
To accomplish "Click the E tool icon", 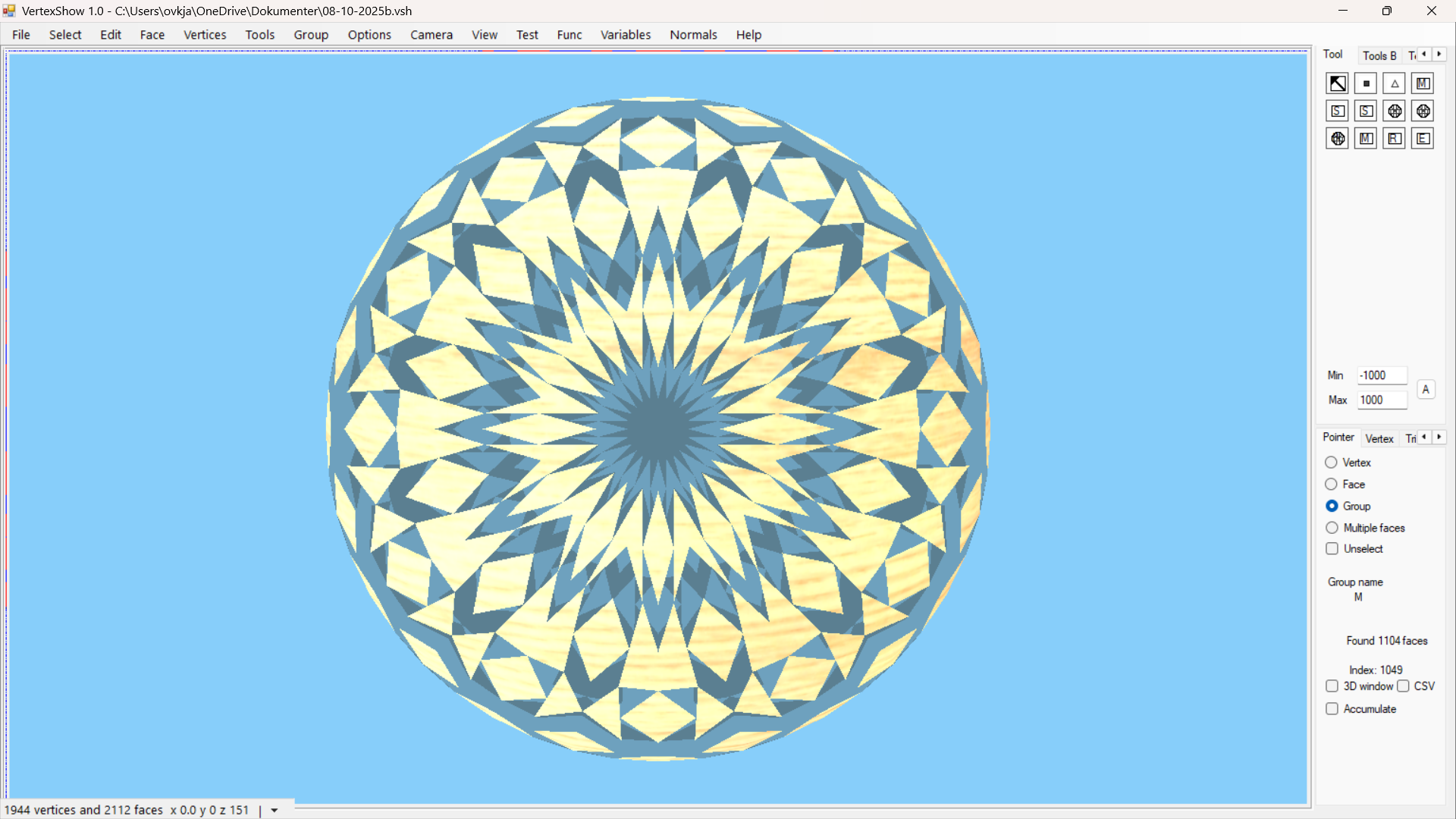I will click(1423, 139).
